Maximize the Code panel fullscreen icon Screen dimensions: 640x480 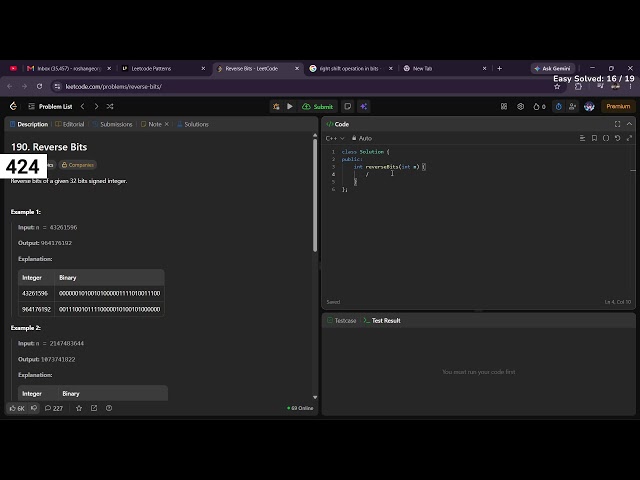tap(618, 124)
